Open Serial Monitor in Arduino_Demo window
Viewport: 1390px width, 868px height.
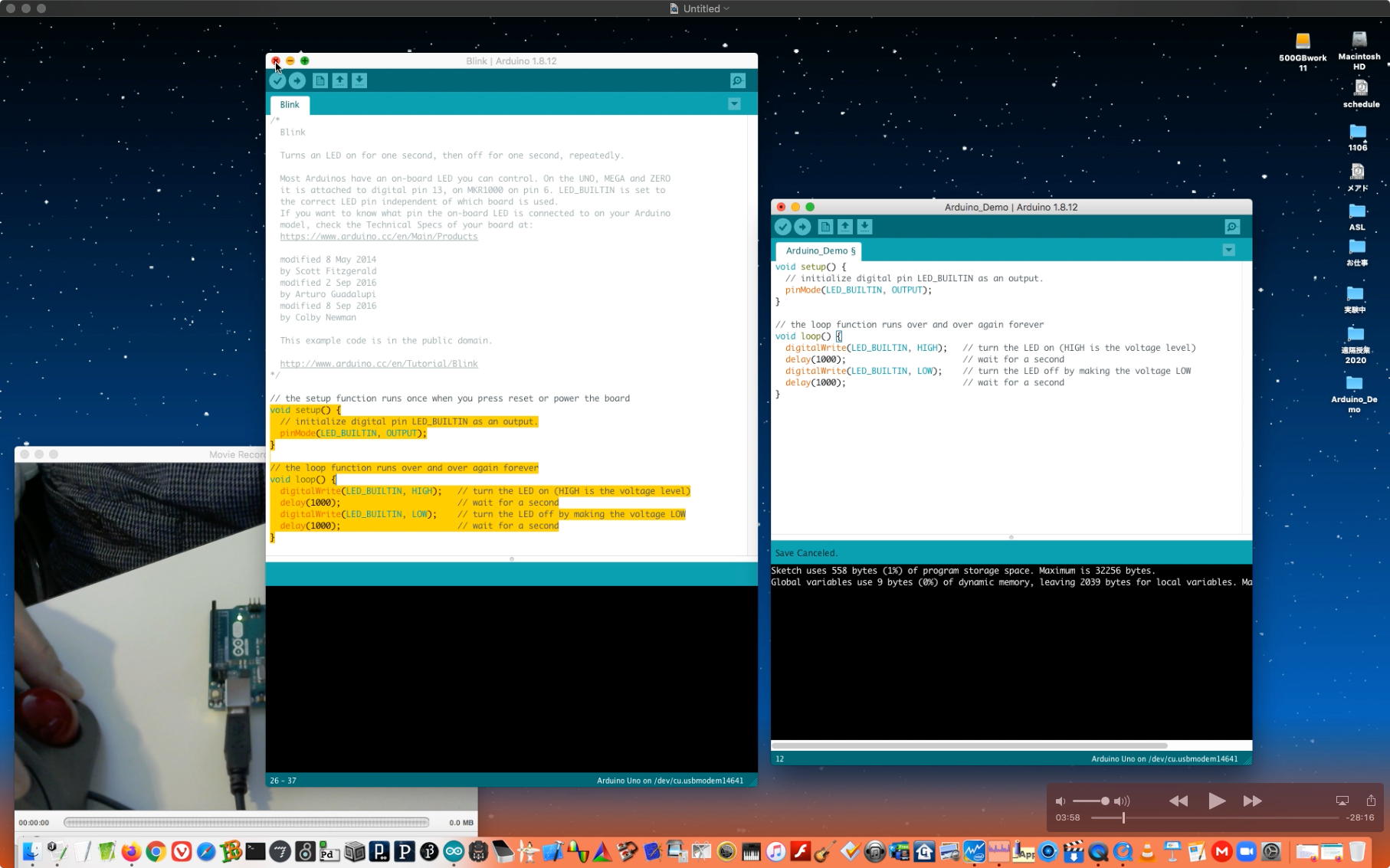coord(1231,227)
